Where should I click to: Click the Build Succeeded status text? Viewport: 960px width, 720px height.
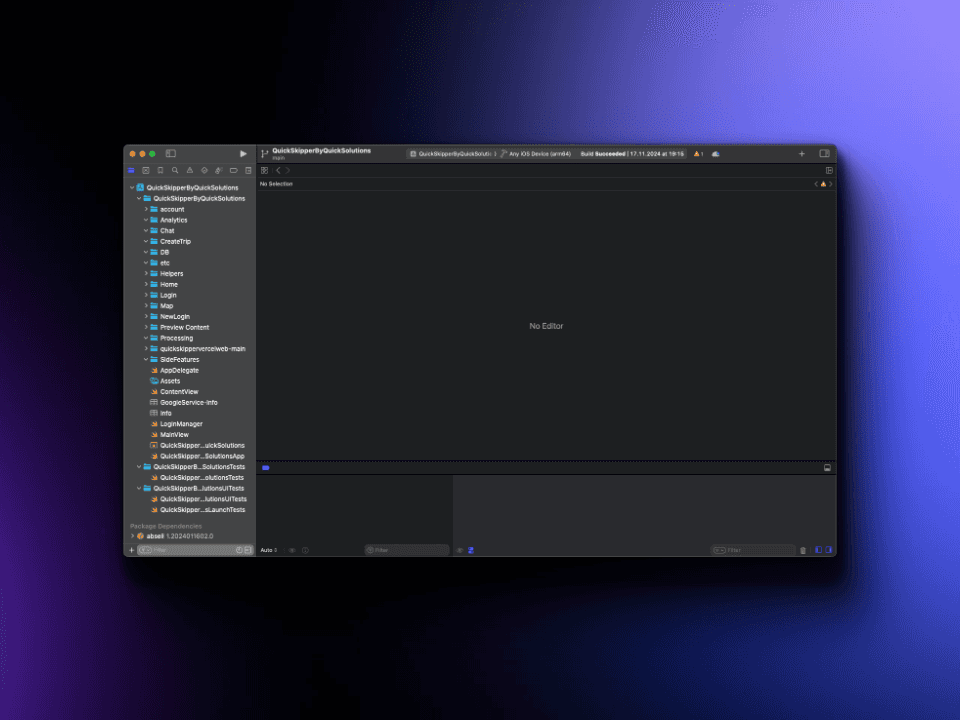(632, 154)
